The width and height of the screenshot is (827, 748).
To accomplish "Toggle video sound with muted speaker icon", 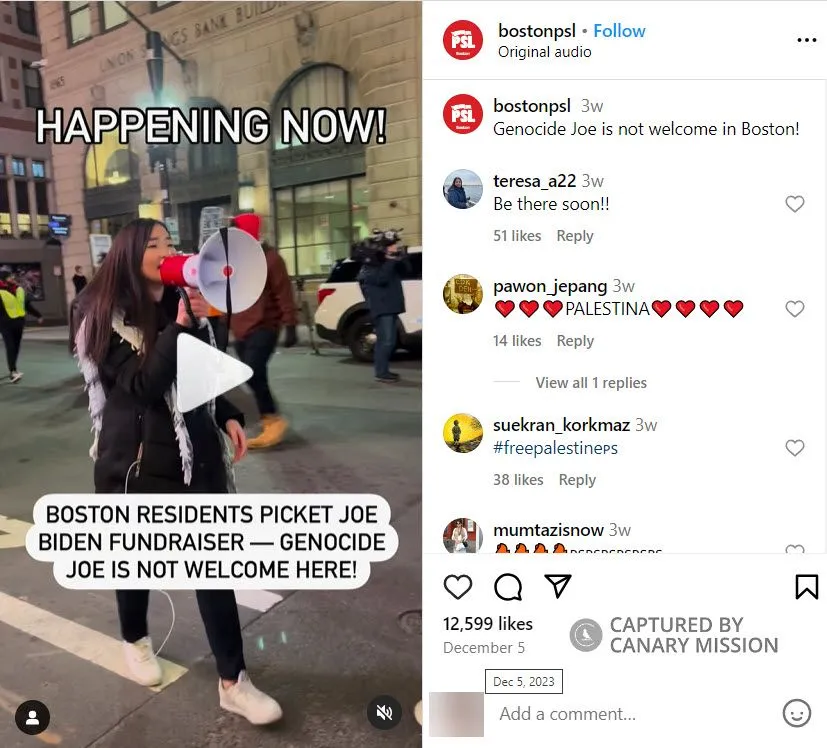I will tap(384, 713).
